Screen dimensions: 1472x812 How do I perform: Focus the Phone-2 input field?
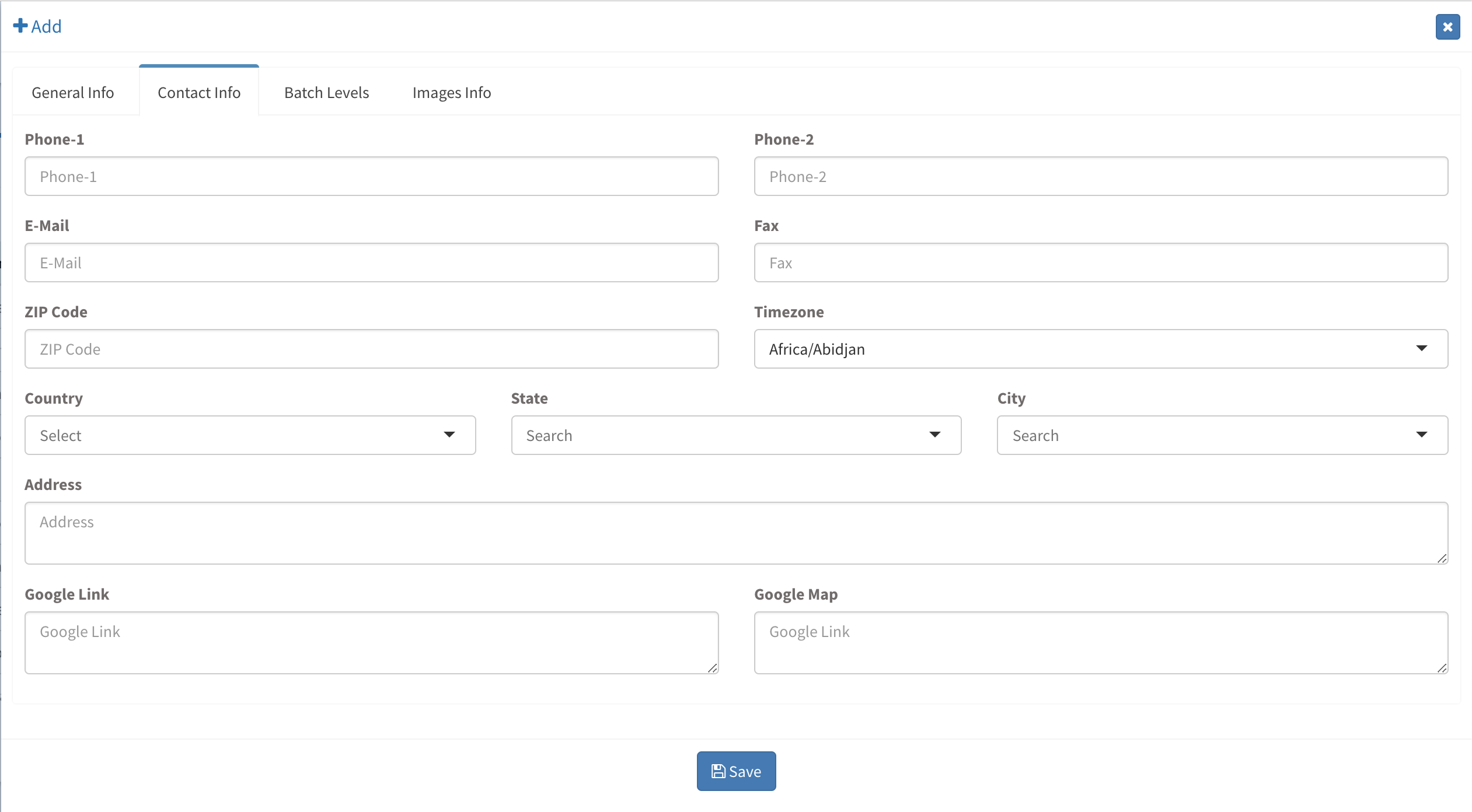[1100, 176]
